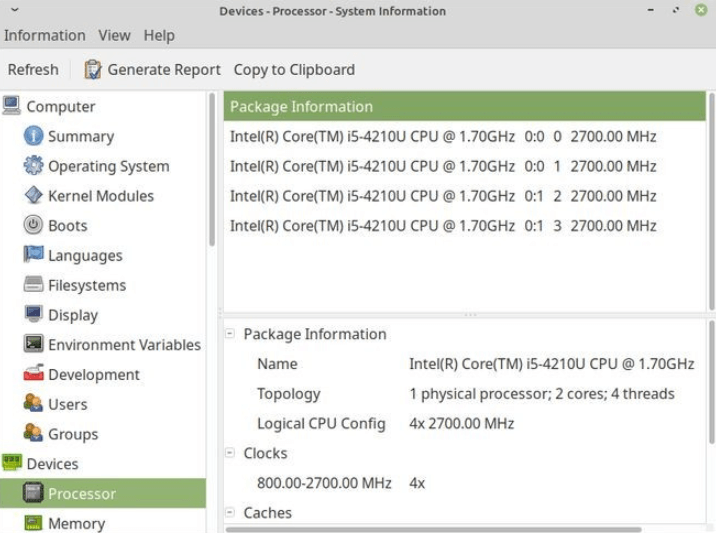Select the Operating System gear icon

[x=33, y=166]
